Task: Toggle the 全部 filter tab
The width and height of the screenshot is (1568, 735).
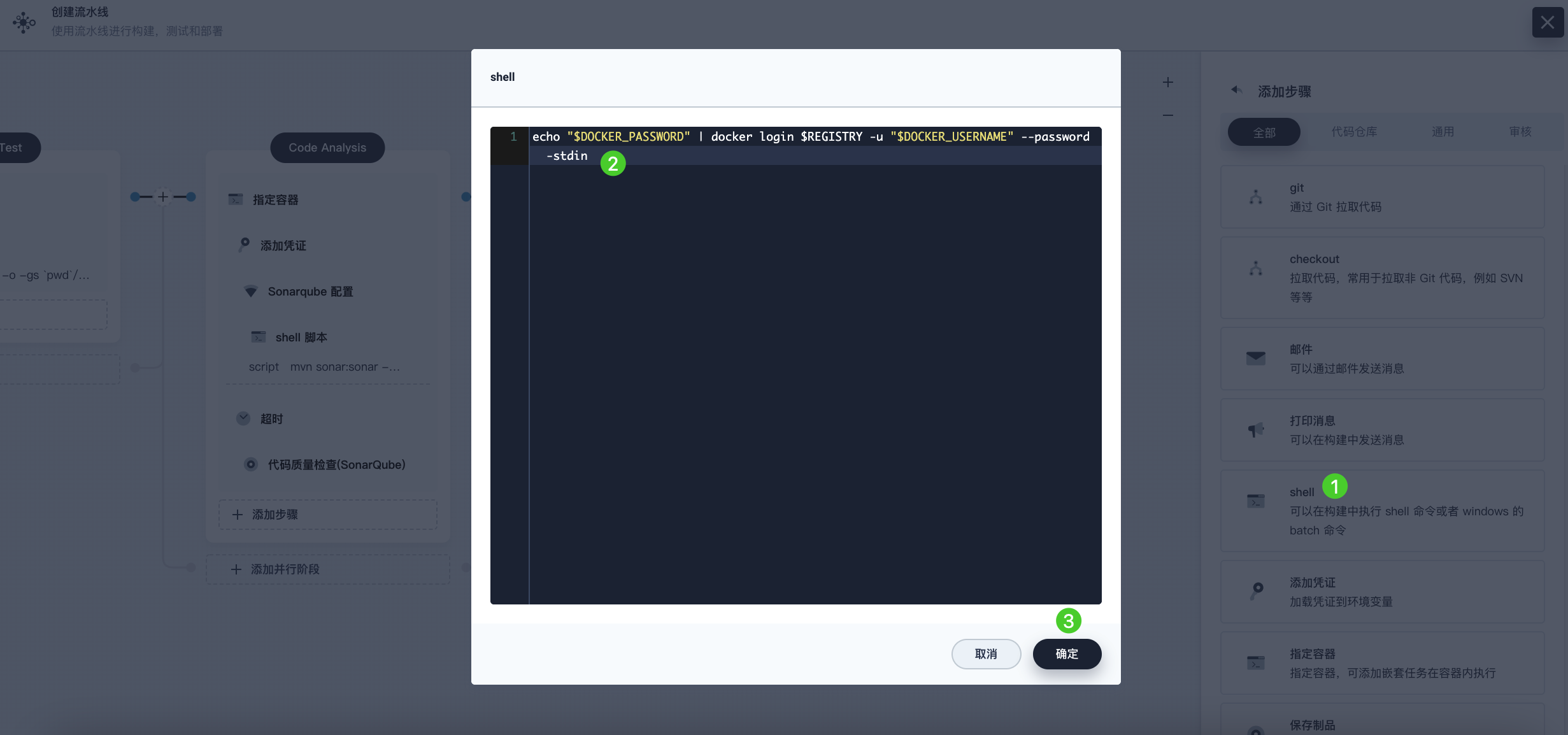Action: [1264, 131]
